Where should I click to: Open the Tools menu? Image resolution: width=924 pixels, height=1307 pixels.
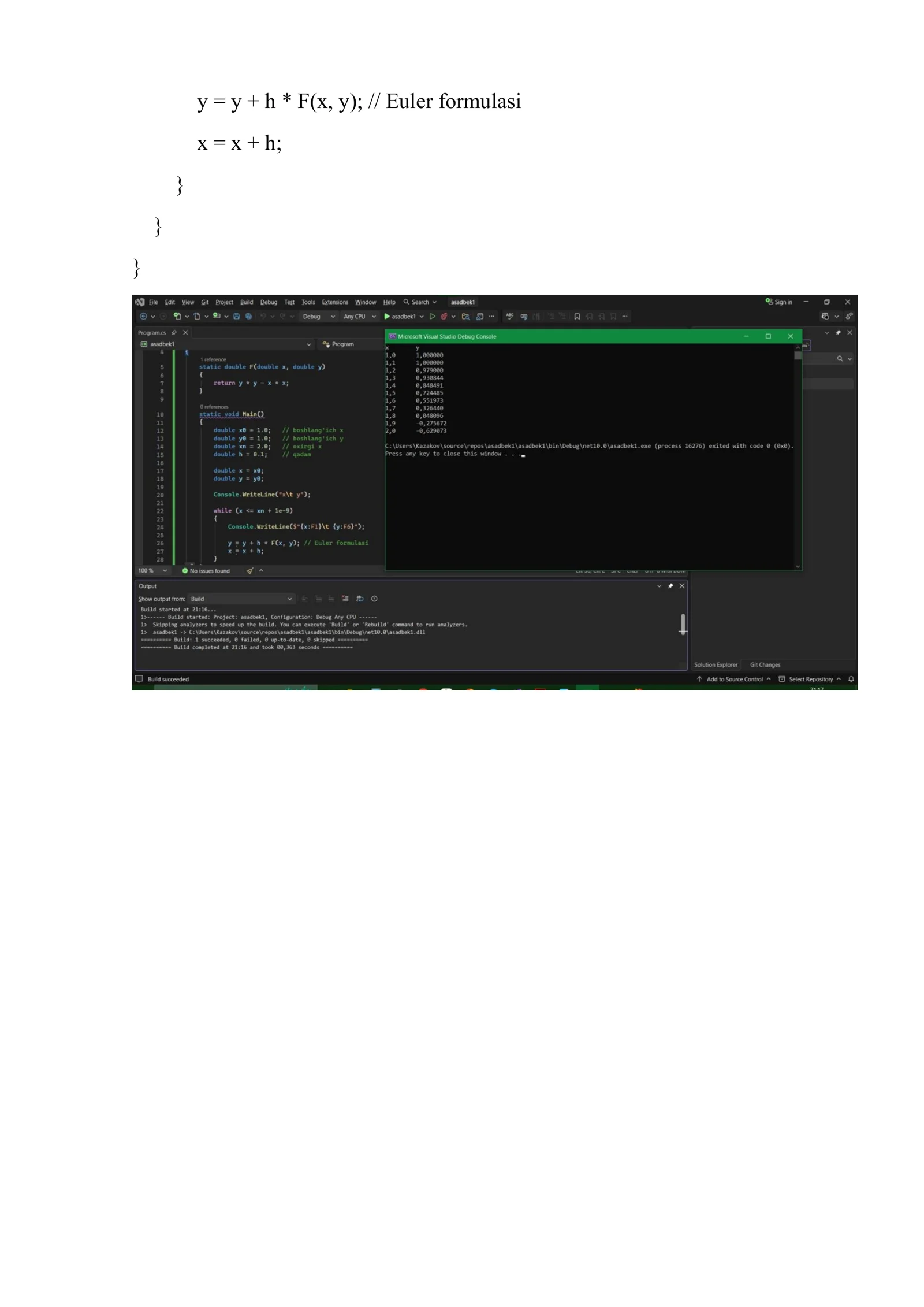coord(308,302)
